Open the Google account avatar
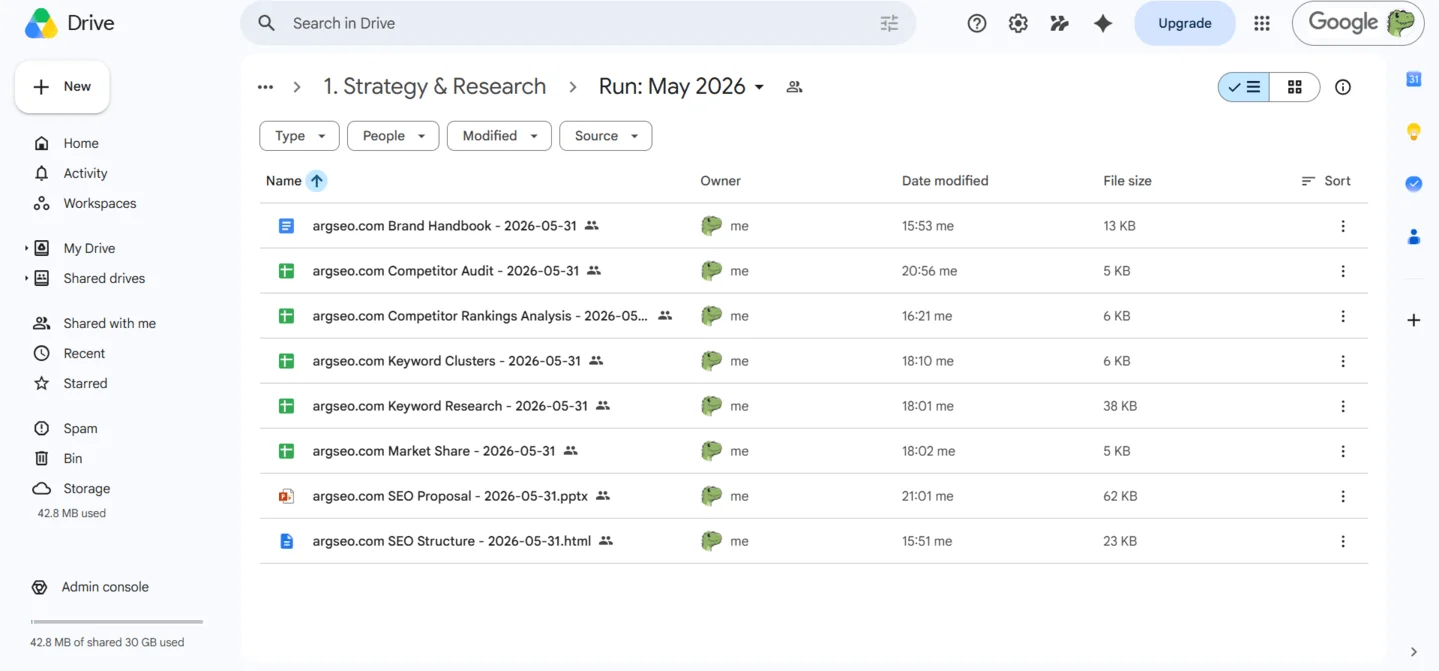The width and height of the screenshot is (1439, 671). click(1400, 23)
